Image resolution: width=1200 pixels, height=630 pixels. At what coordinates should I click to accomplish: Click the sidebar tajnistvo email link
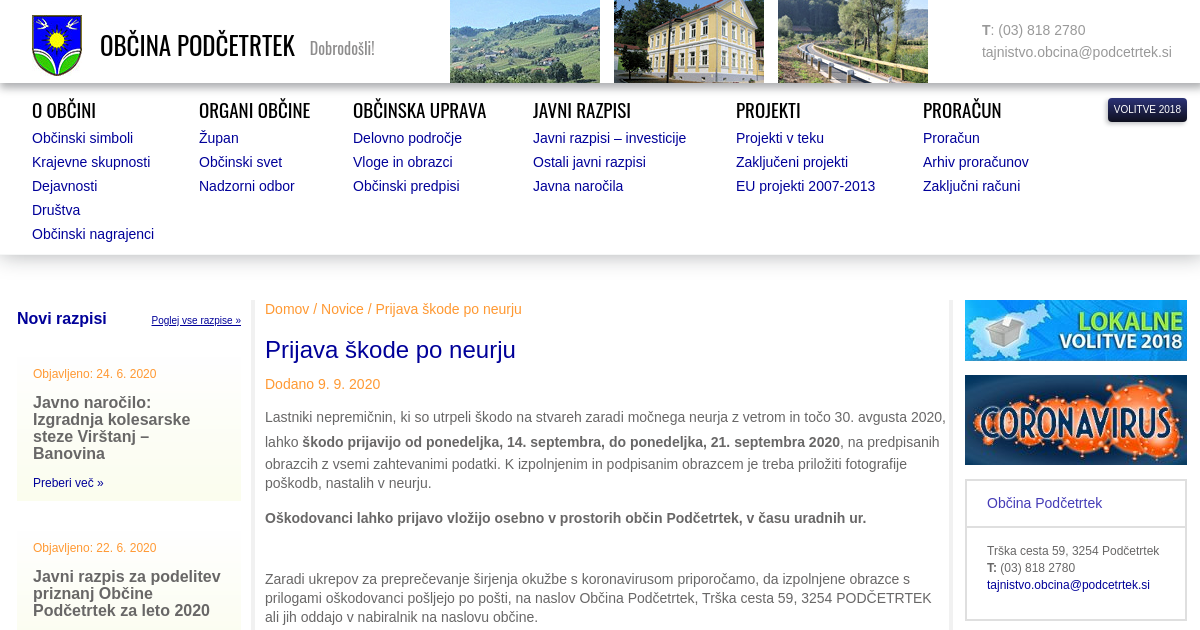[x=1068, y=585]
